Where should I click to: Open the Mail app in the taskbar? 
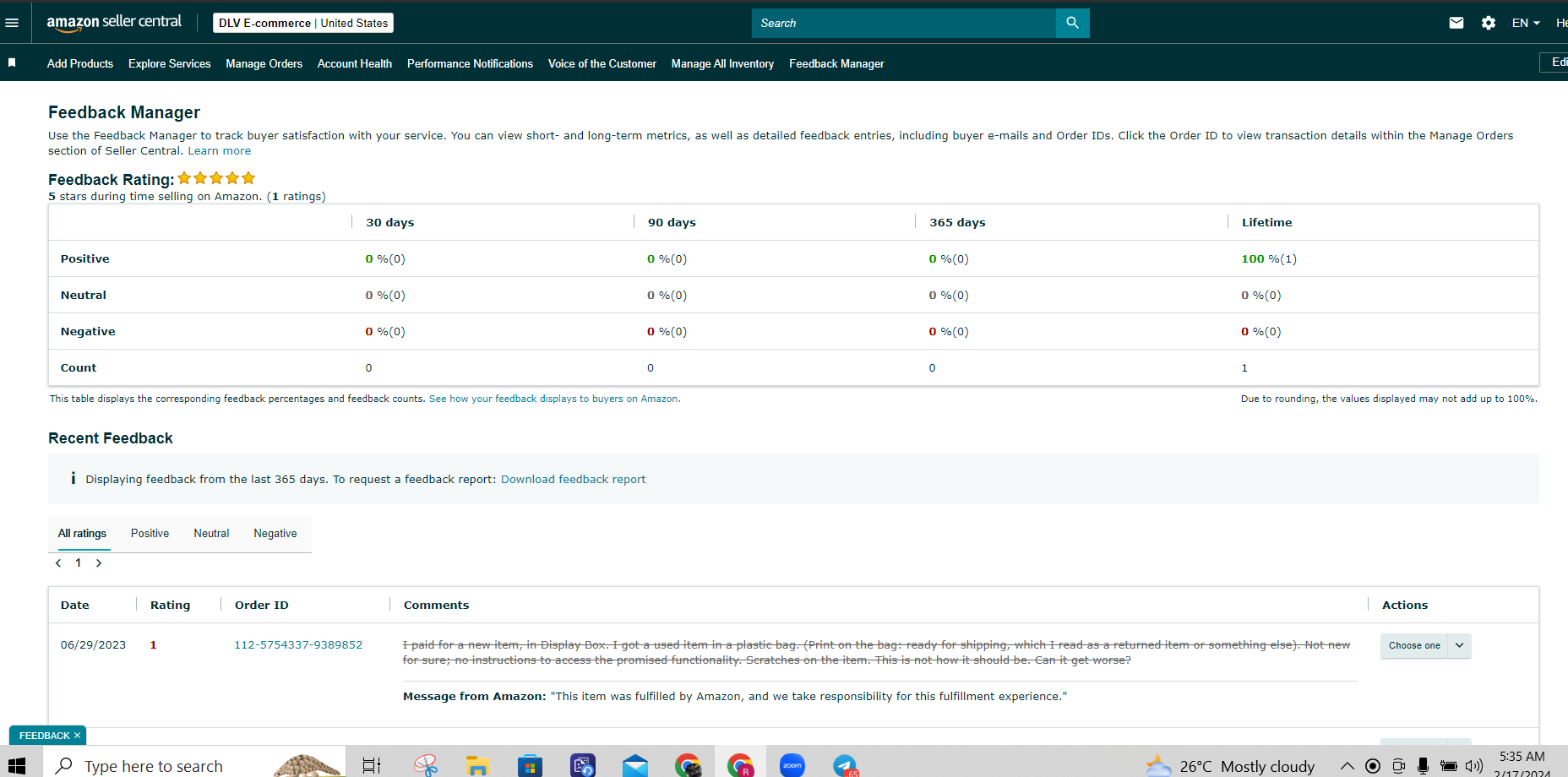635,766
